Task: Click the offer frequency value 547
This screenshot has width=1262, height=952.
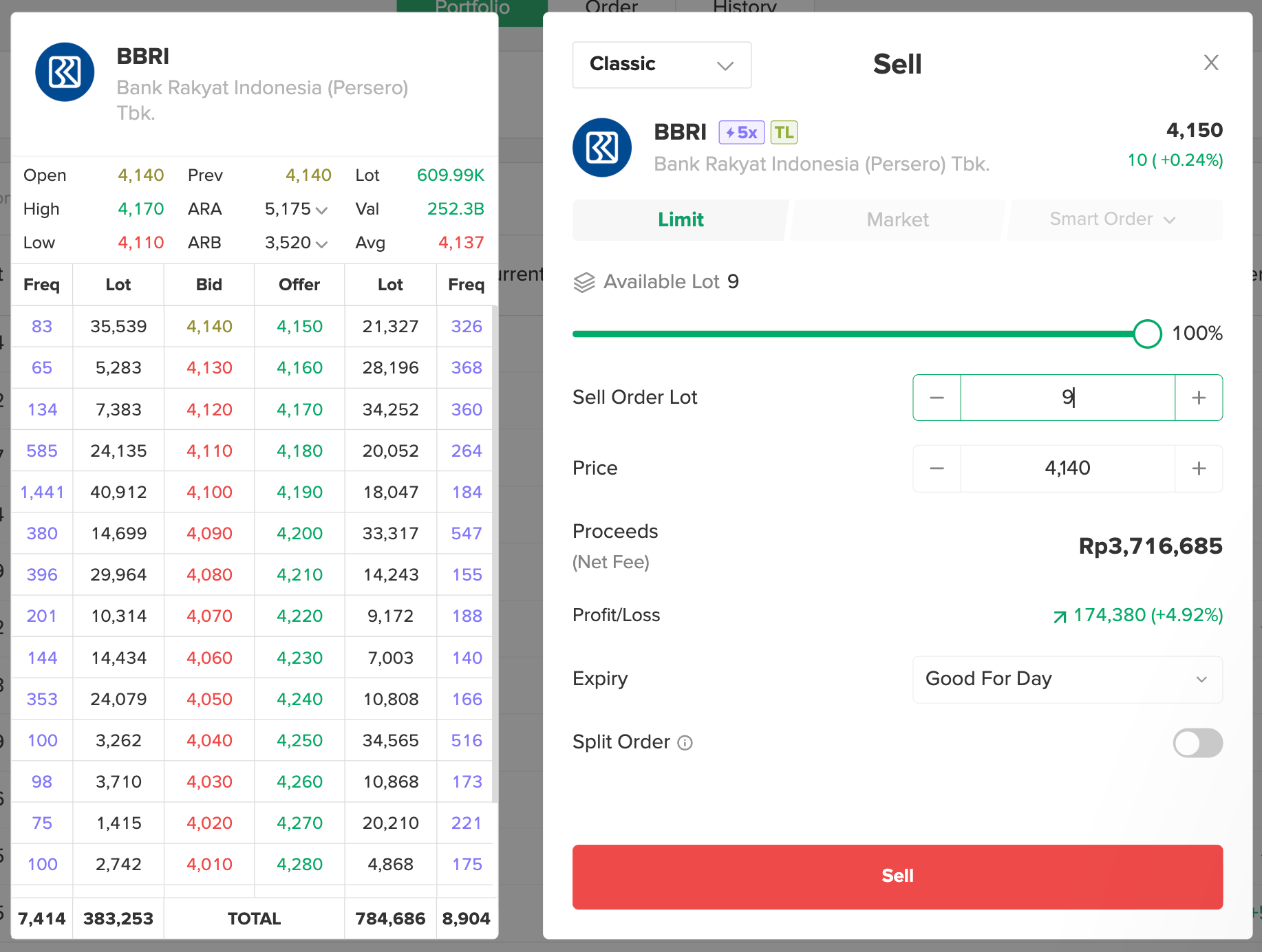Action: [467, 534]
